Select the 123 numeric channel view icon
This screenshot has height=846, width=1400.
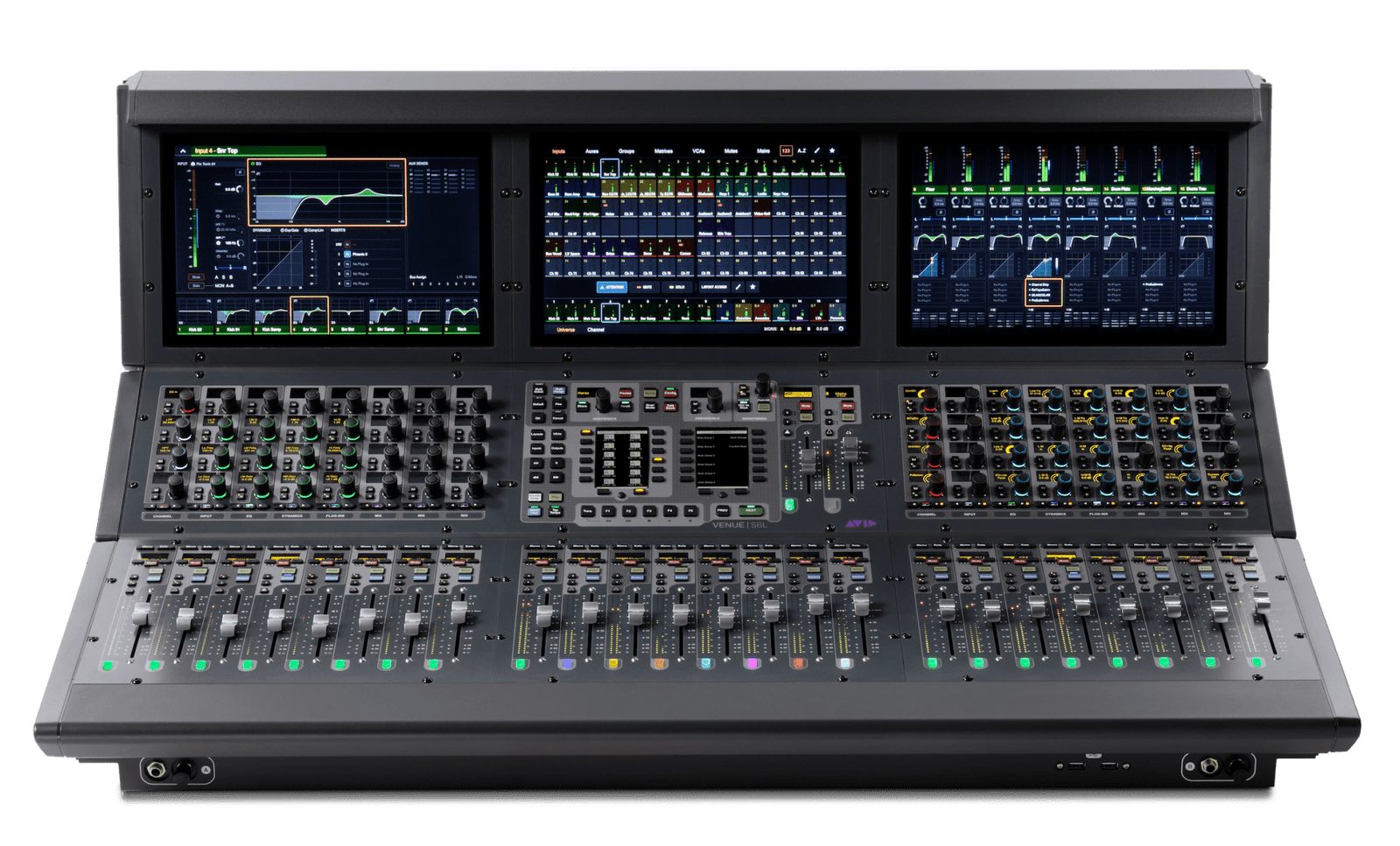tap(786, 150)
